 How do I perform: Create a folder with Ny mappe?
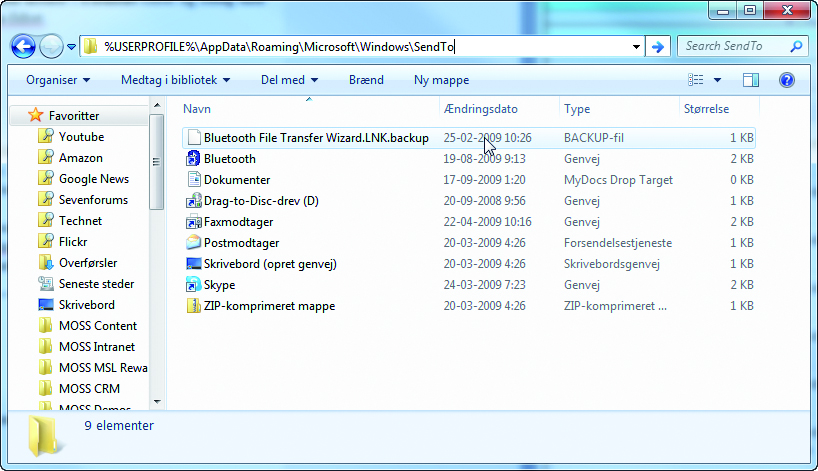pos(442,80)
